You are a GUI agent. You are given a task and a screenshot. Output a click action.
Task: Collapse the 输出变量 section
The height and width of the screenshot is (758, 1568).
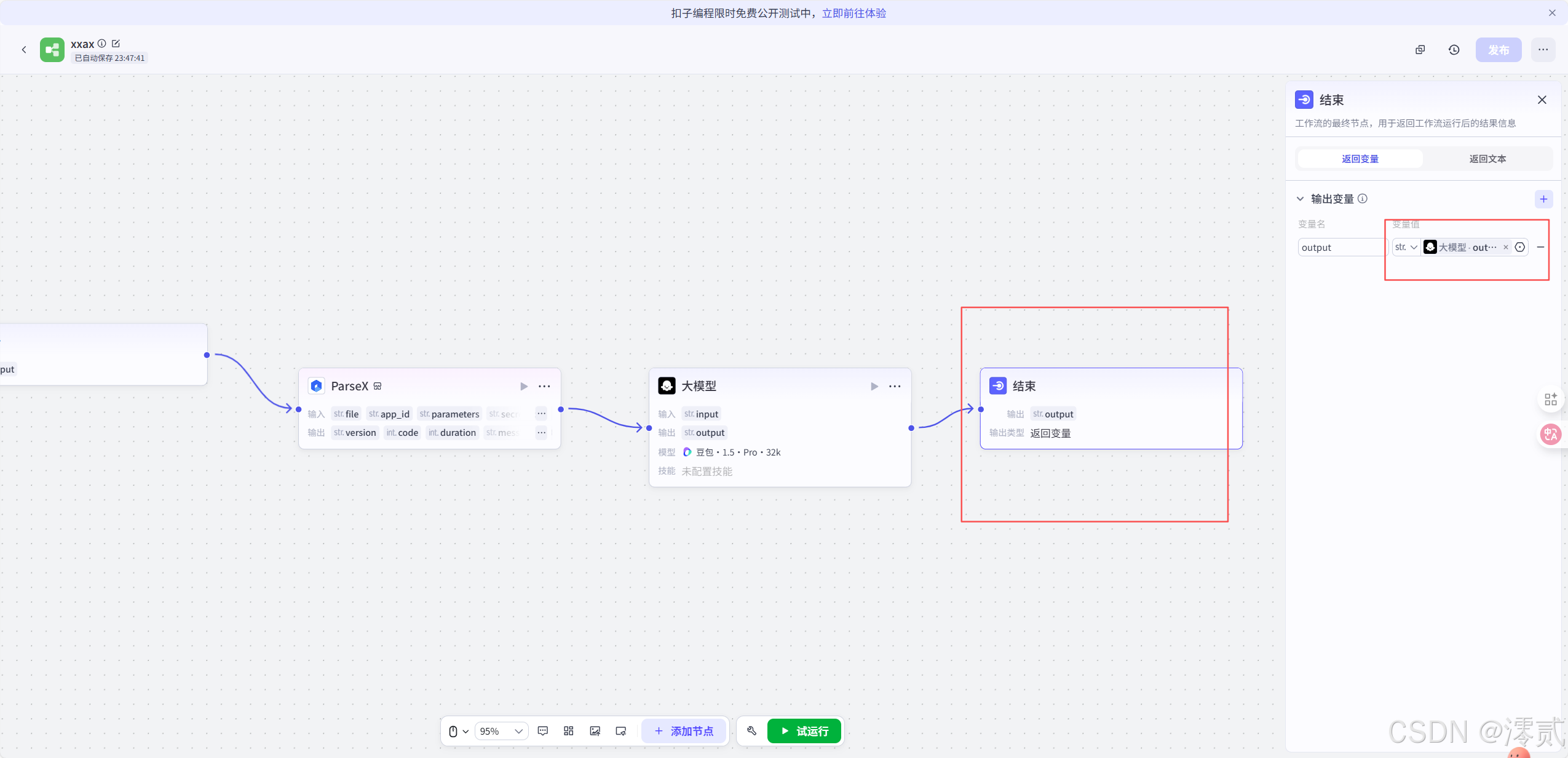1300,199
